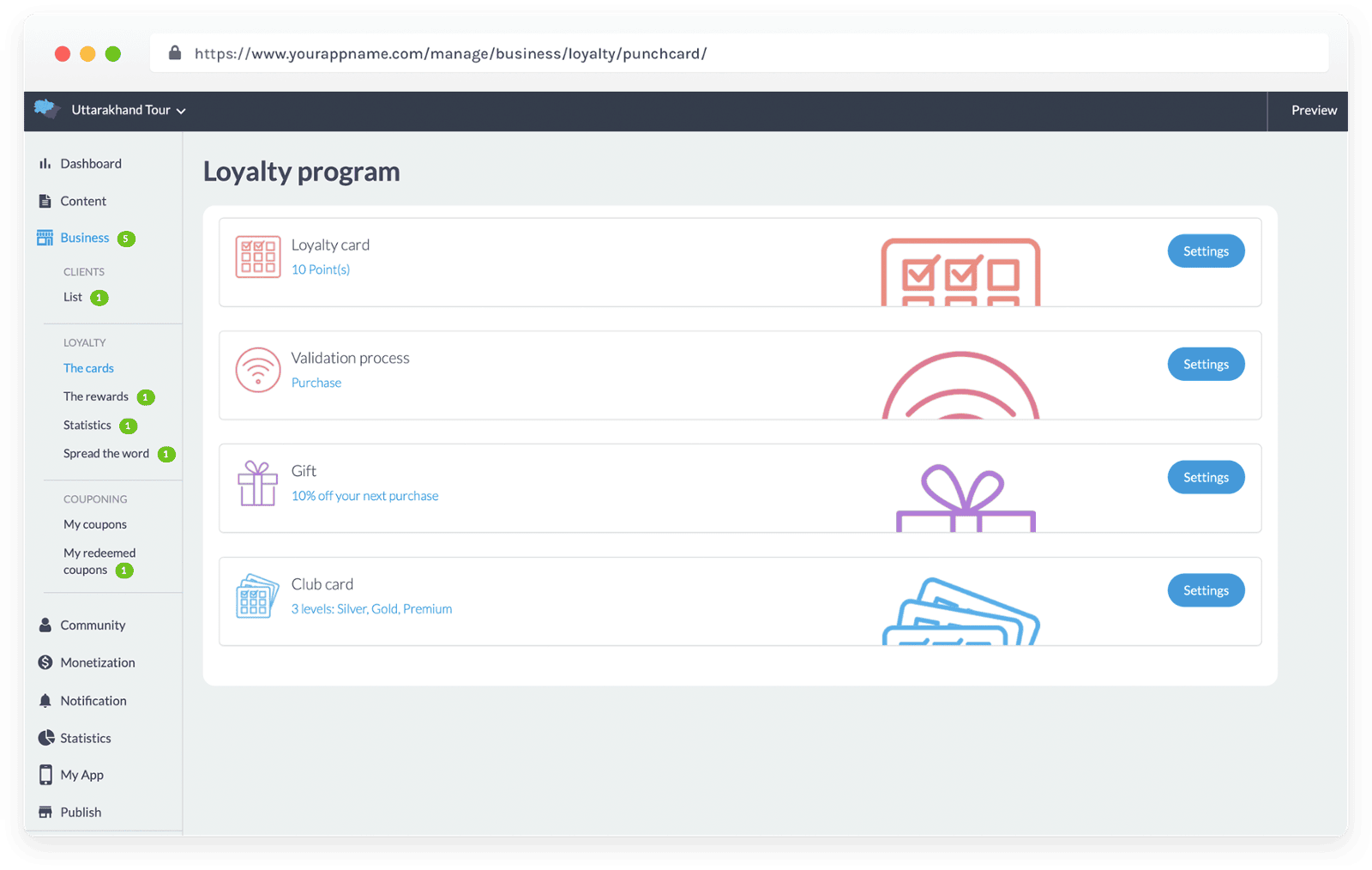Click the Statistics pie chart icon

(45, 738)
